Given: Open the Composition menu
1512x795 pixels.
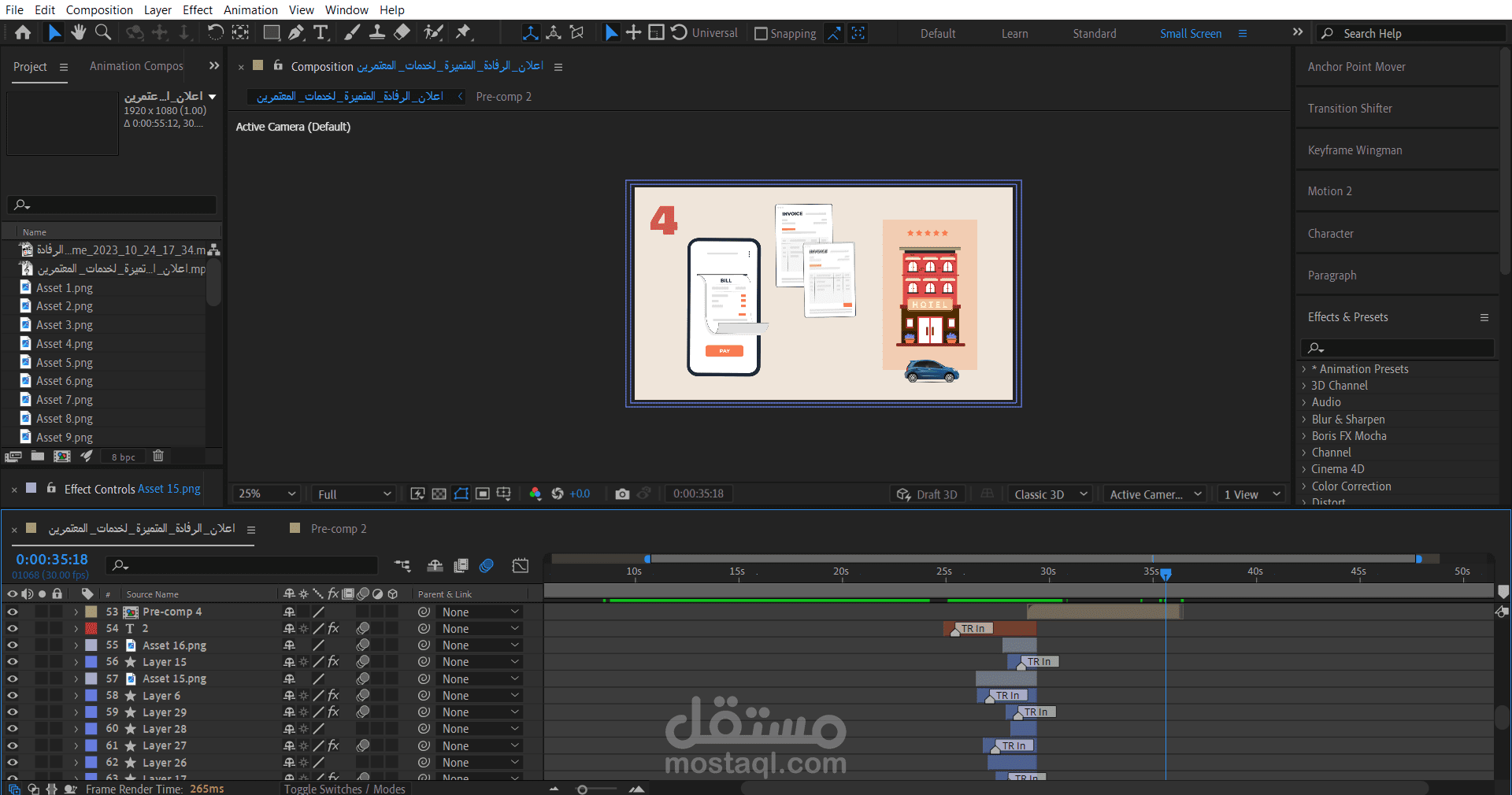Looking at the screenshot, I should click(99, 9).
